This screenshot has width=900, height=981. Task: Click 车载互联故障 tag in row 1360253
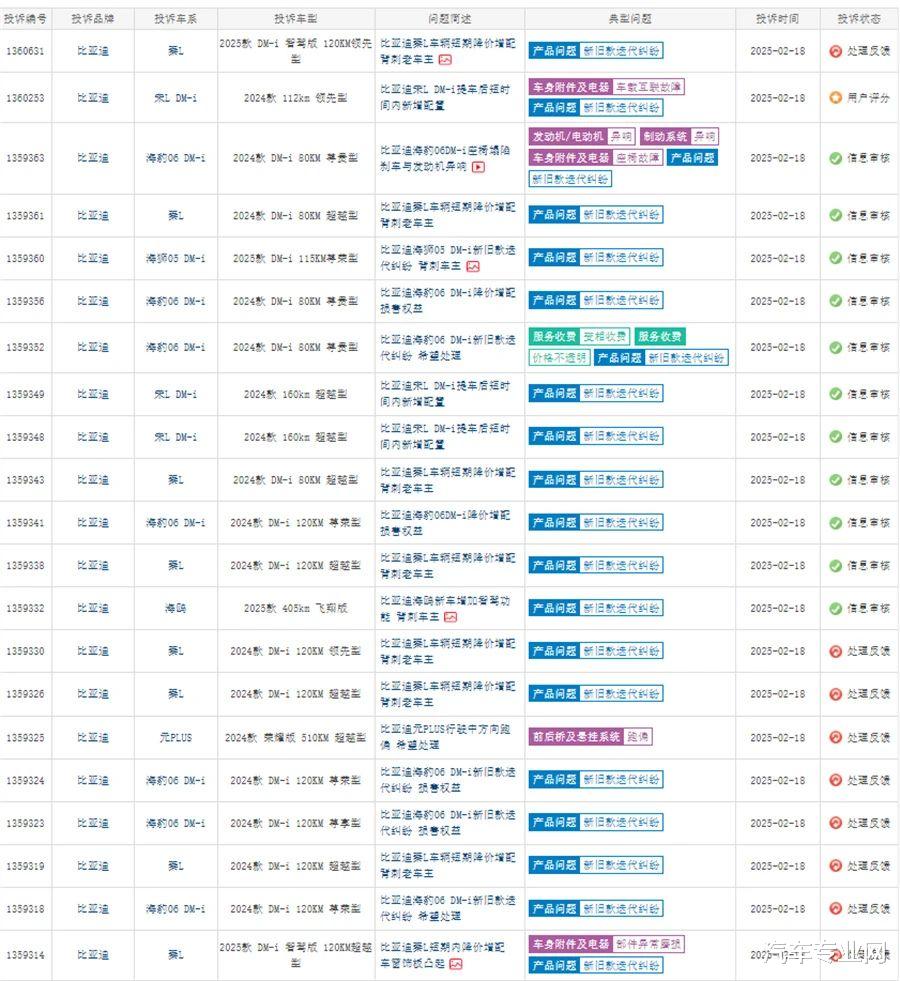tap(649, 87)
